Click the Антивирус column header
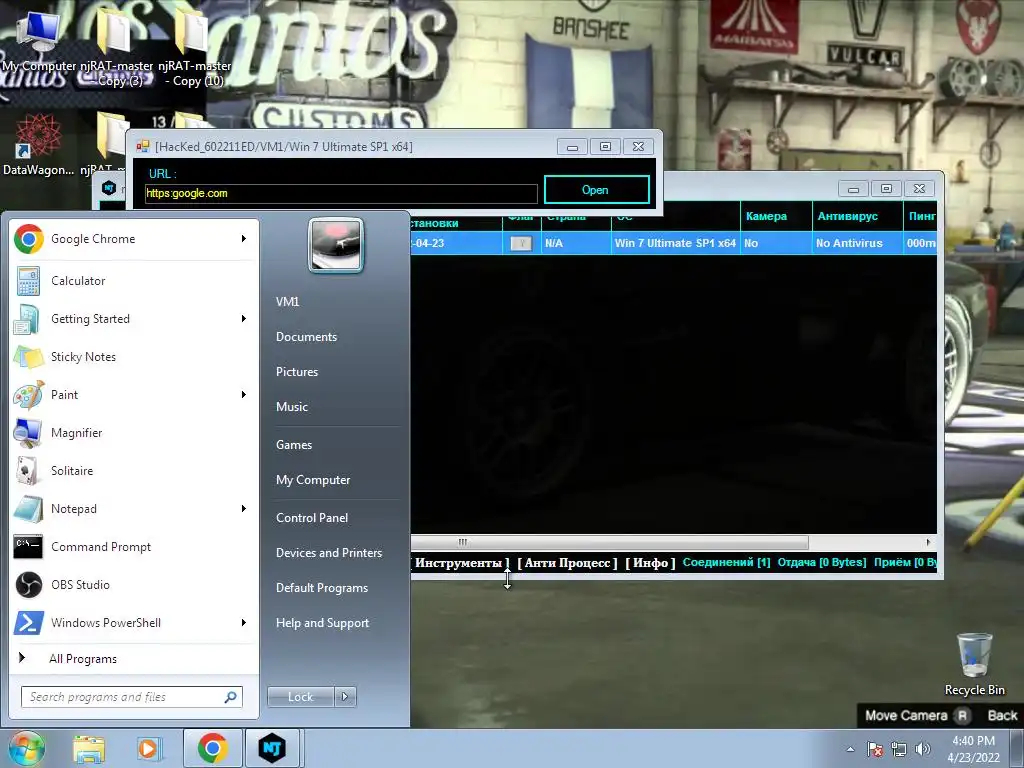This screenshot has width=1024, height=768. [x=857, y=216]
